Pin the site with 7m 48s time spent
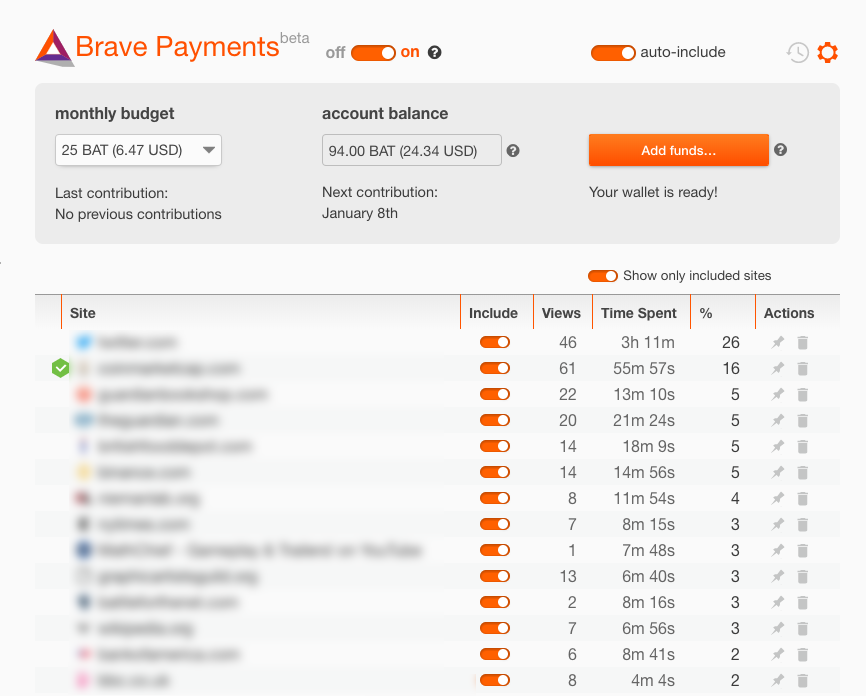Screen dimensions: 866x696 (x=778, y=550)
